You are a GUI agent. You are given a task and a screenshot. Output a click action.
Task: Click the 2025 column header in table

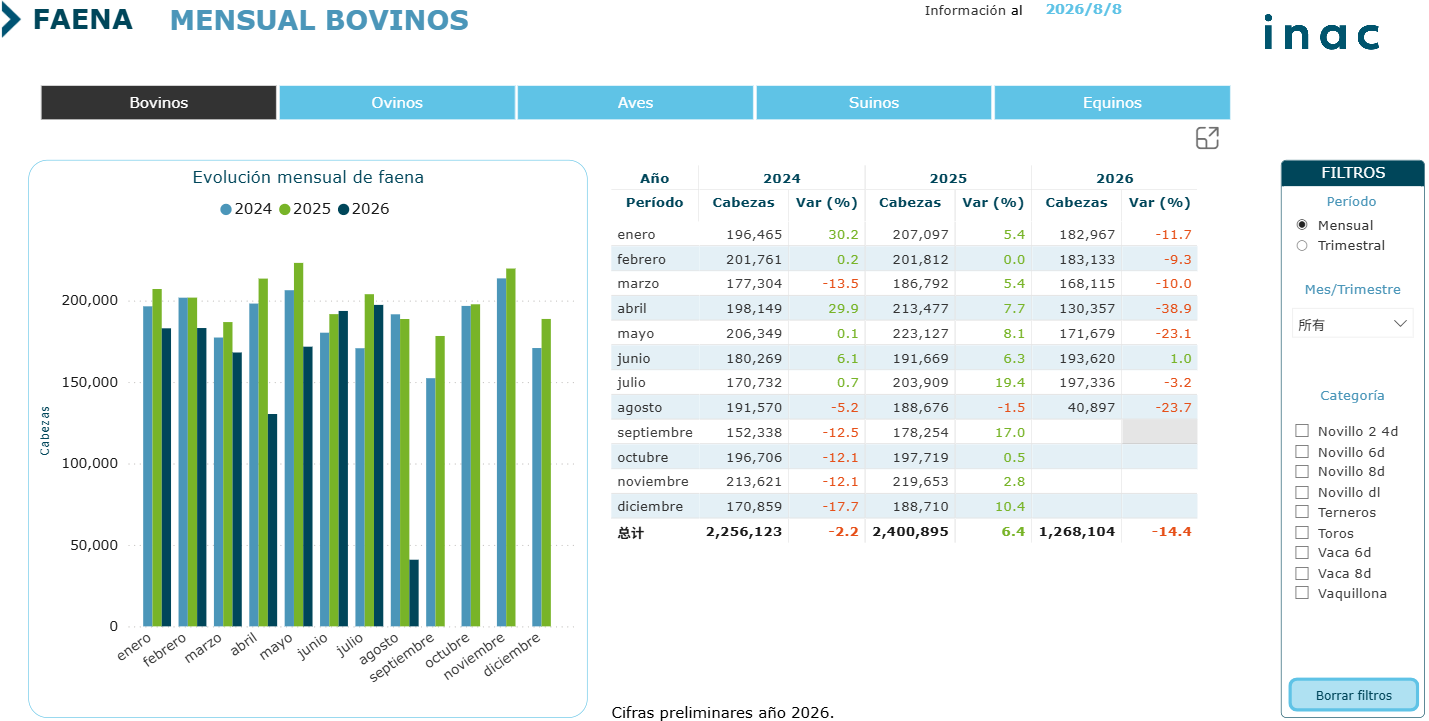point(948,178)
